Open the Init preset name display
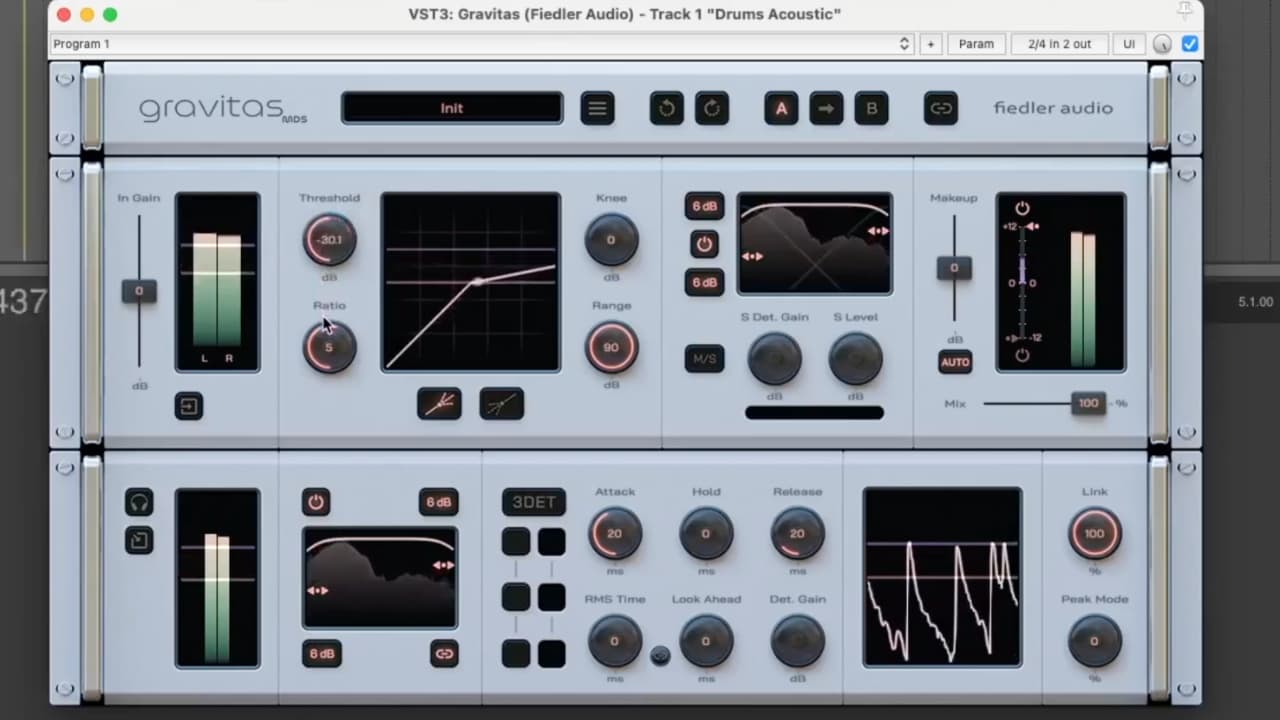This screenshot has height=720, width=1280. (x=452, y=108)
